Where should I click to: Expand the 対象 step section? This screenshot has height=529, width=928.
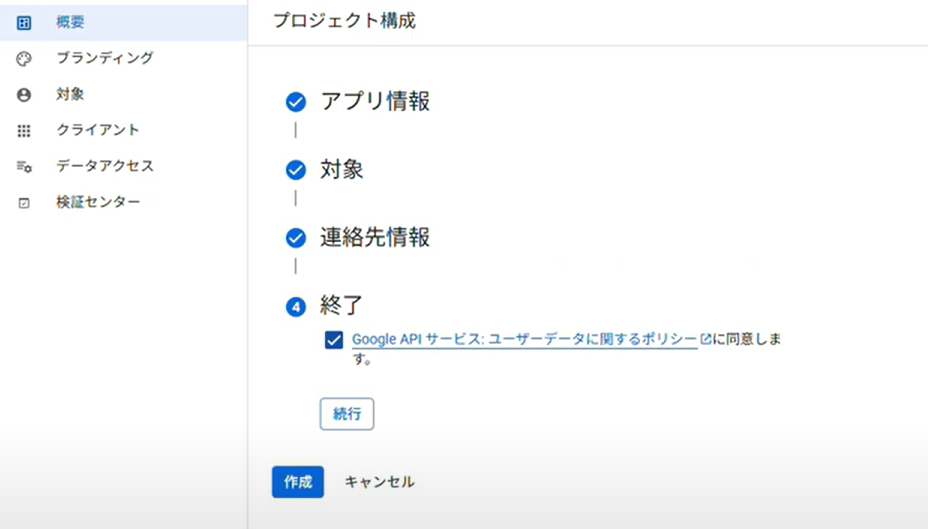coord(341,169)
